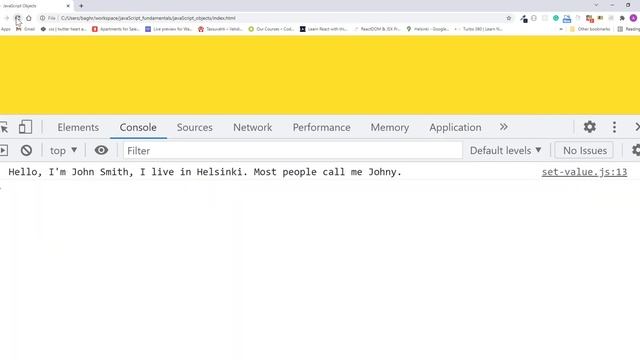
Task: Toggle live expression eye icon
Action: click(x=101, y=150)
